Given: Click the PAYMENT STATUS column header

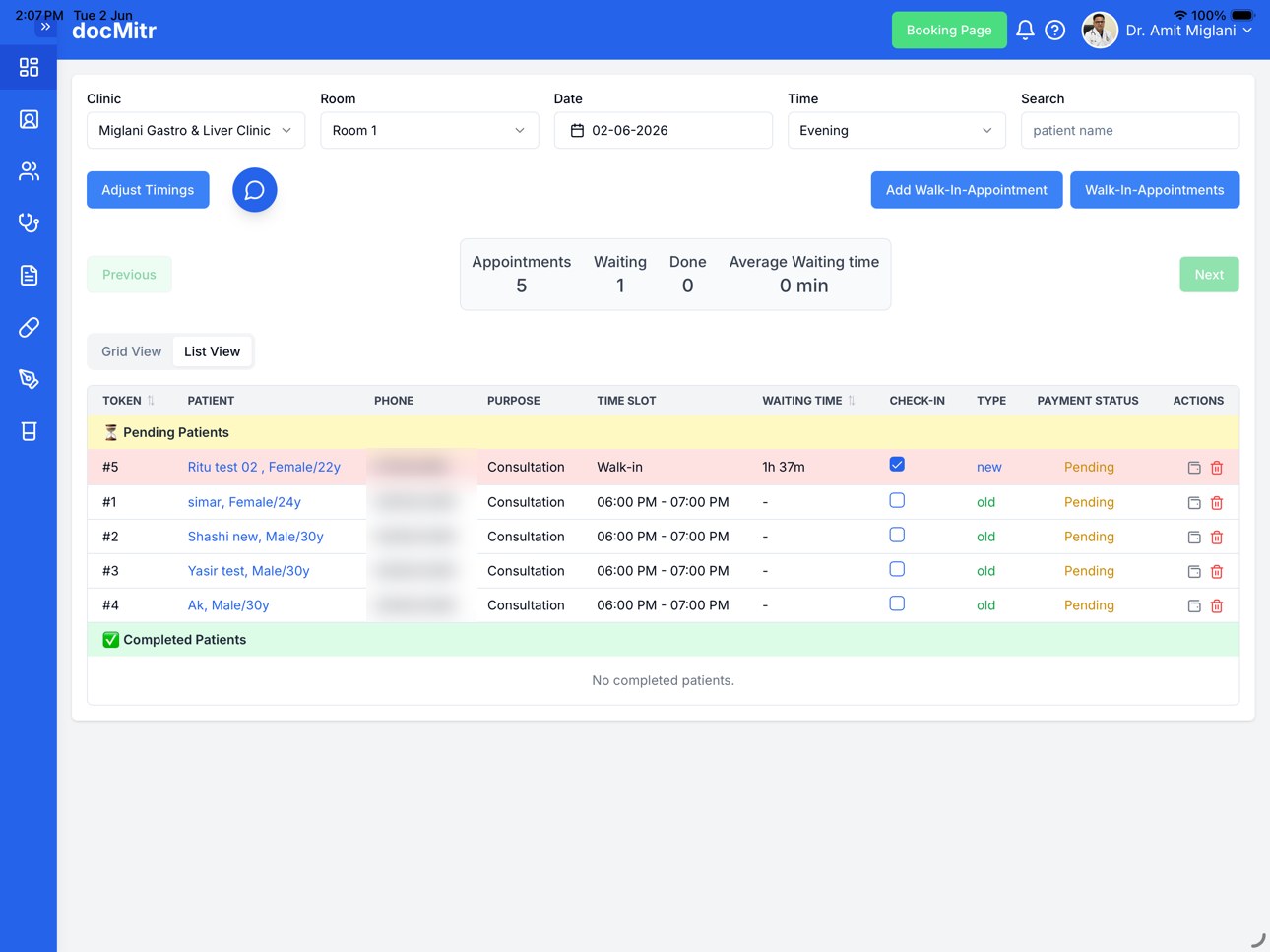Looking at the screenshot, I should coord(1088,401).
